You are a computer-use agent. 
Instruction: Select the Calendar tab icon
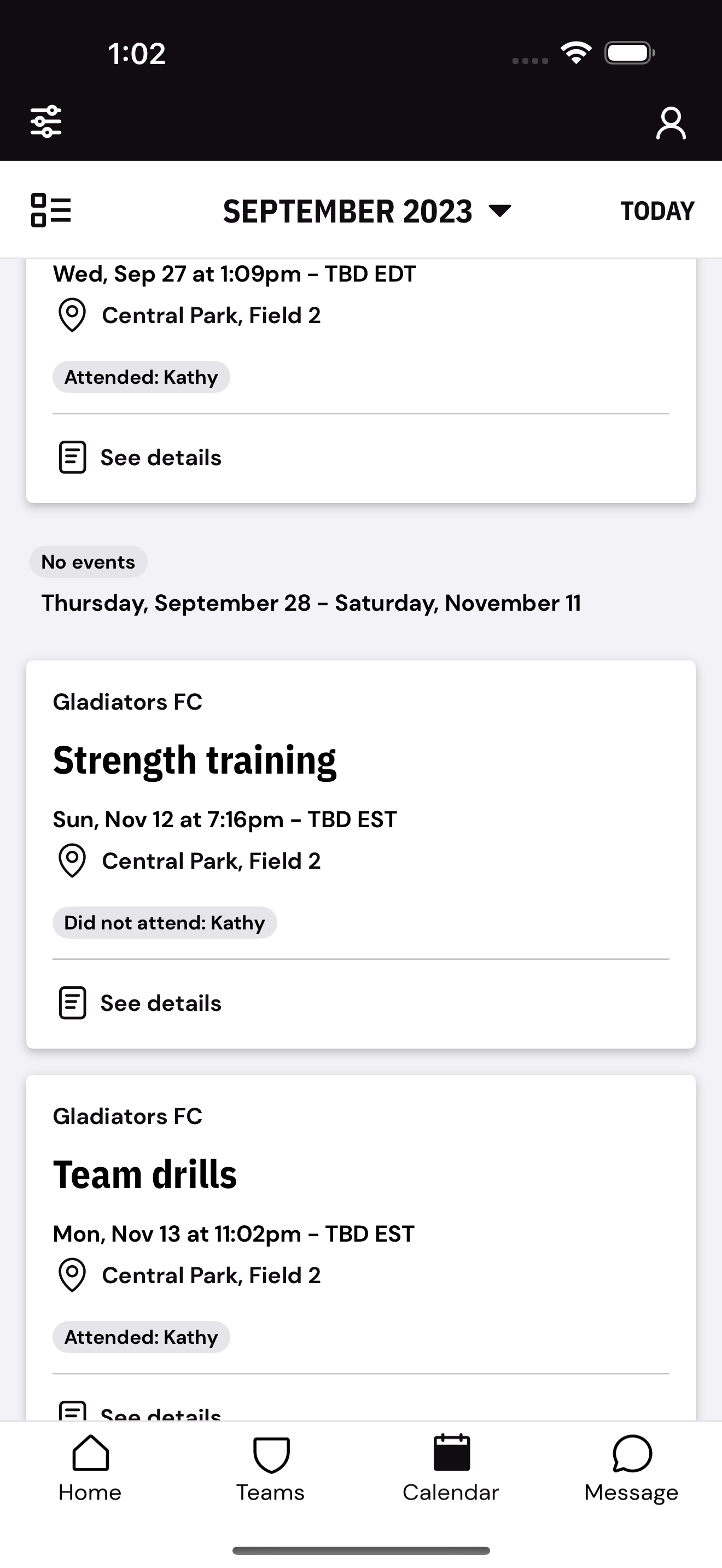pyautogui.click(x=451, y=1453)
